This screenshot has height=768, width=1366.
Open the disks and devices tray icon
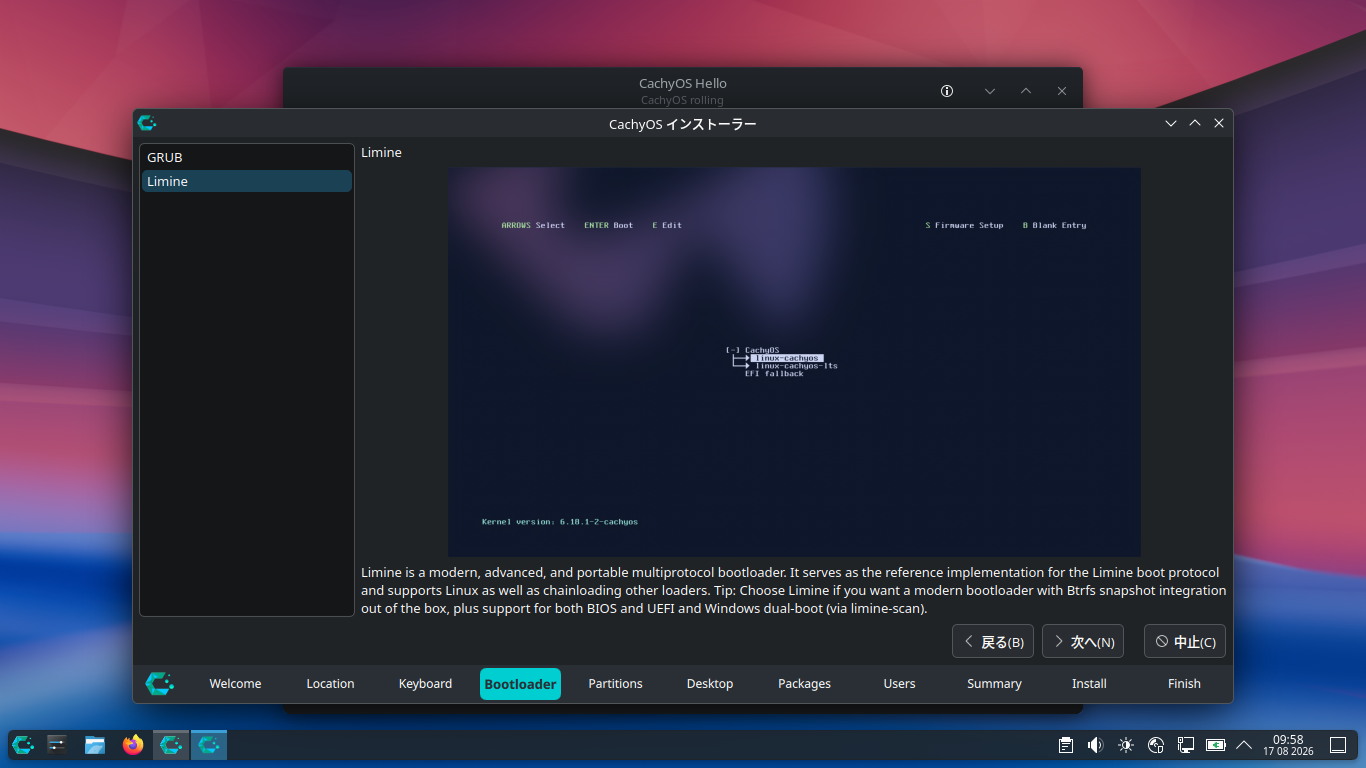[x=1156, y=745]
